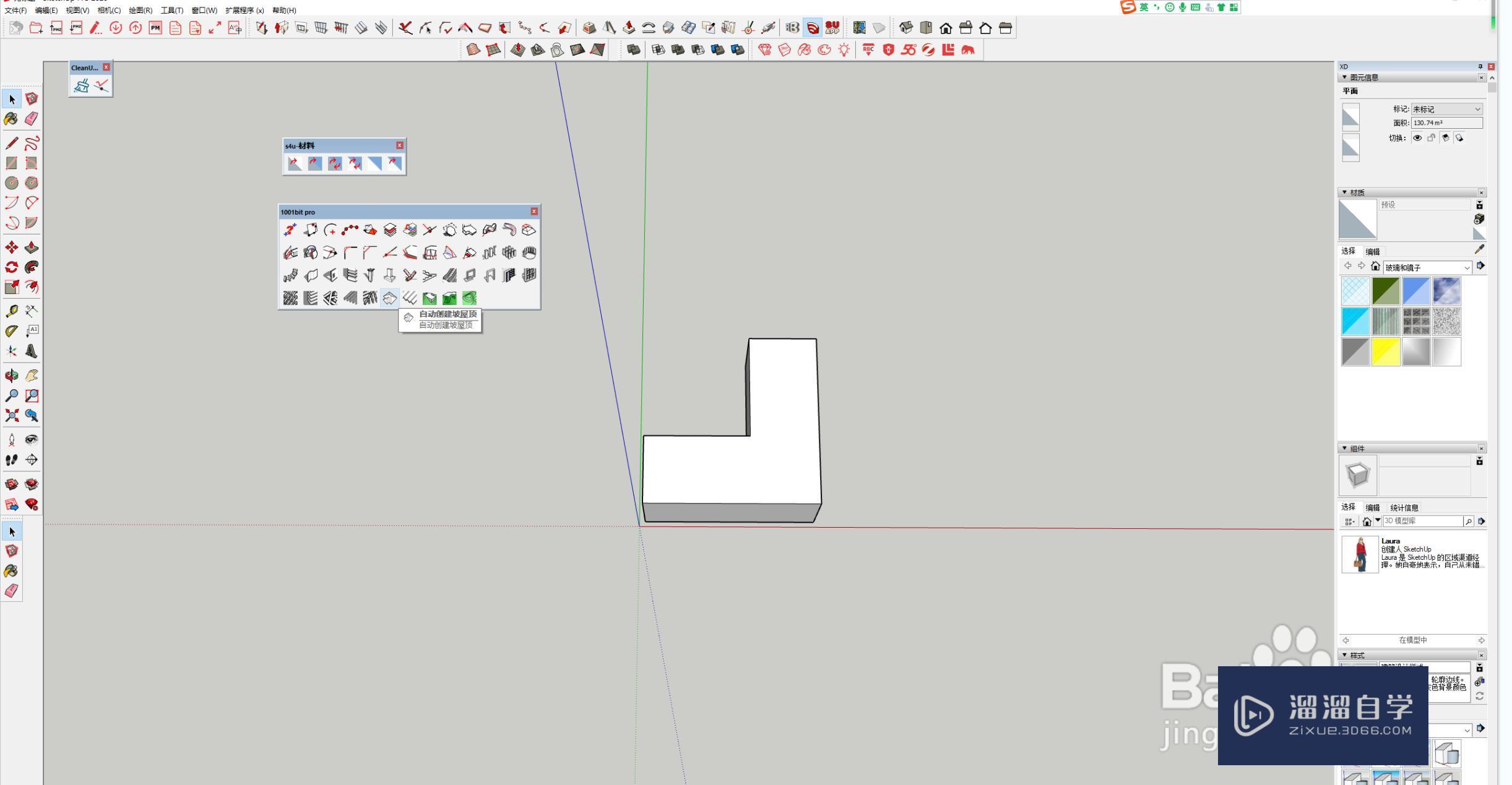The height and width of the screenshot is (785, 1512).
Task: Toggle the default material triangle in materials panel
Action: (1479, 234)
